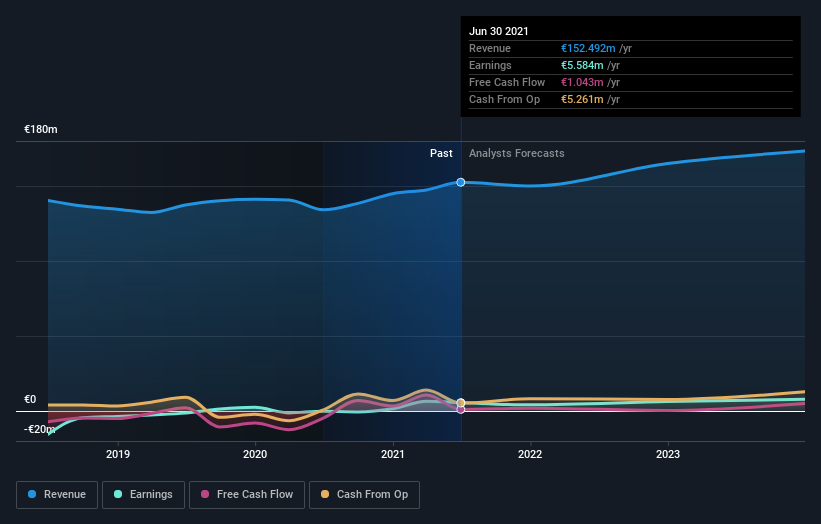Click the €180m y-axis label
821x524 pixels.
tap(41, 129)
